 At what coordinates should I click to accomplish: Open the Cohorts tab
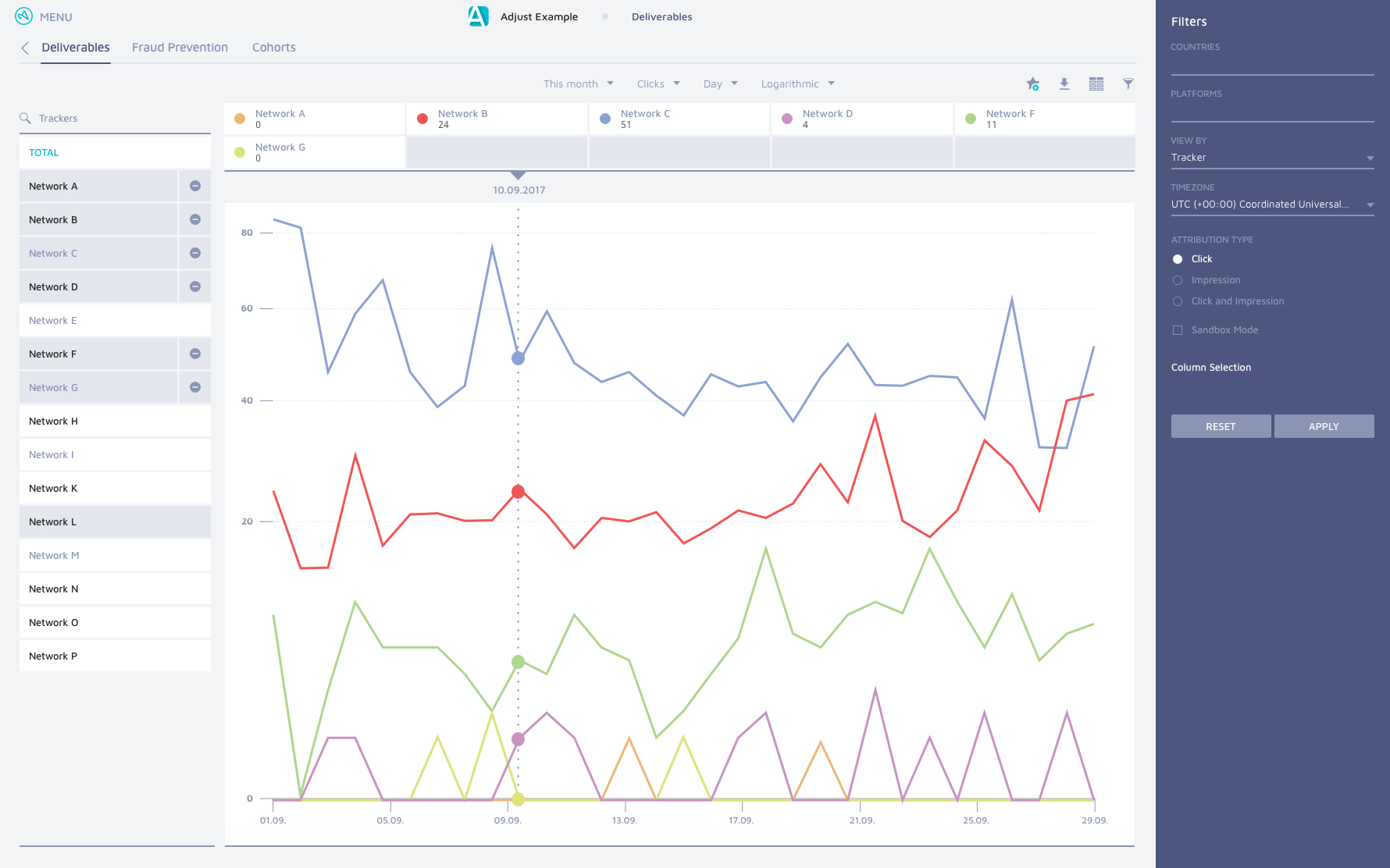pos(273,47)
